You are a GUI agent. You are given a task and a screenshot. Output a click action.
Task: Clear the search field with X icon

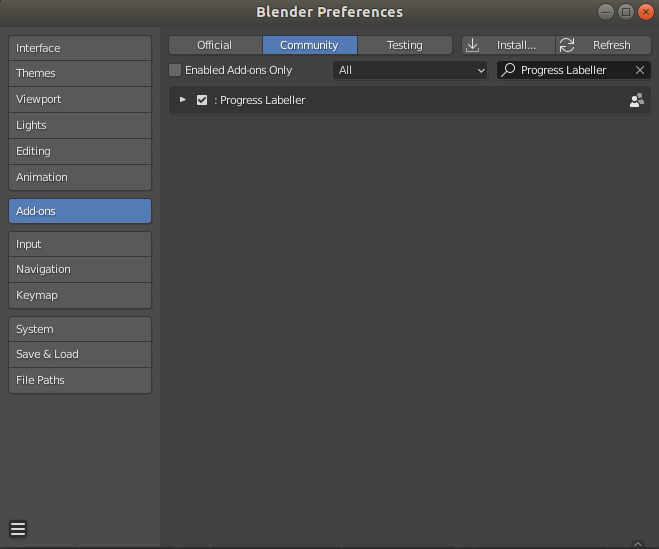tap(640, 70)
